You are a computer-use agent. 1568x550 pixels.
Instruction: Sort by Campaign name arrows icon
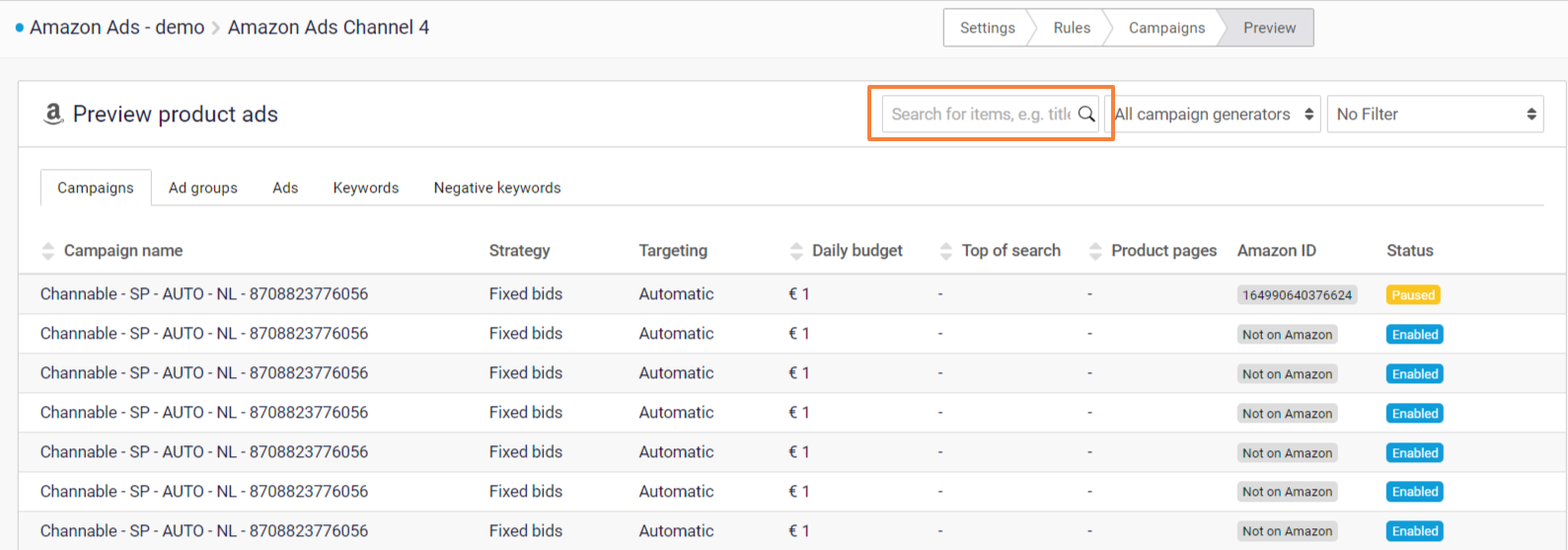click(x=47, y=251)
